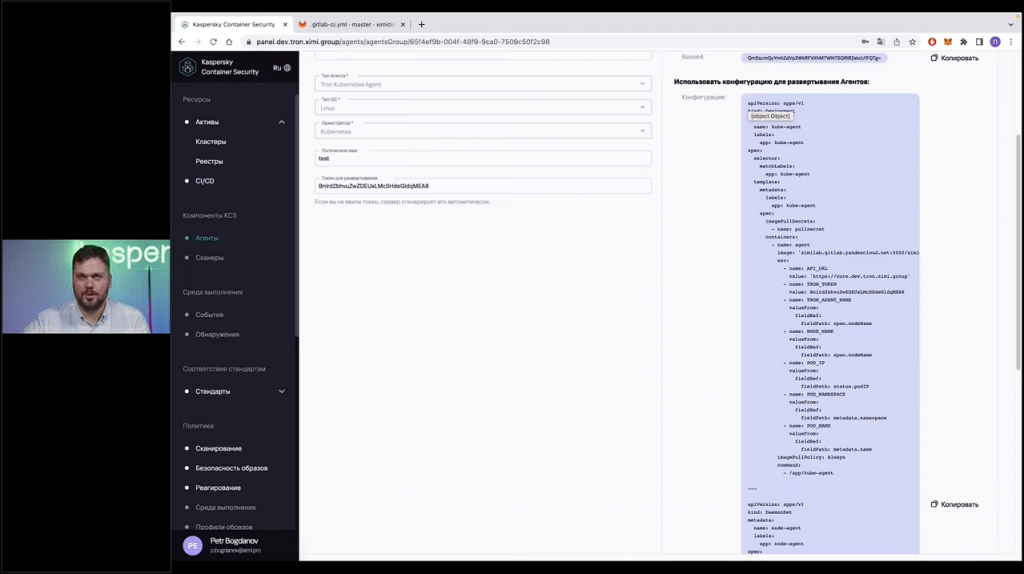Image resolution: width=1024 pixels, height=574 pixels.
Task: Open the Оркестратор Kubernetes dropdown
Action: pos(483,131)
